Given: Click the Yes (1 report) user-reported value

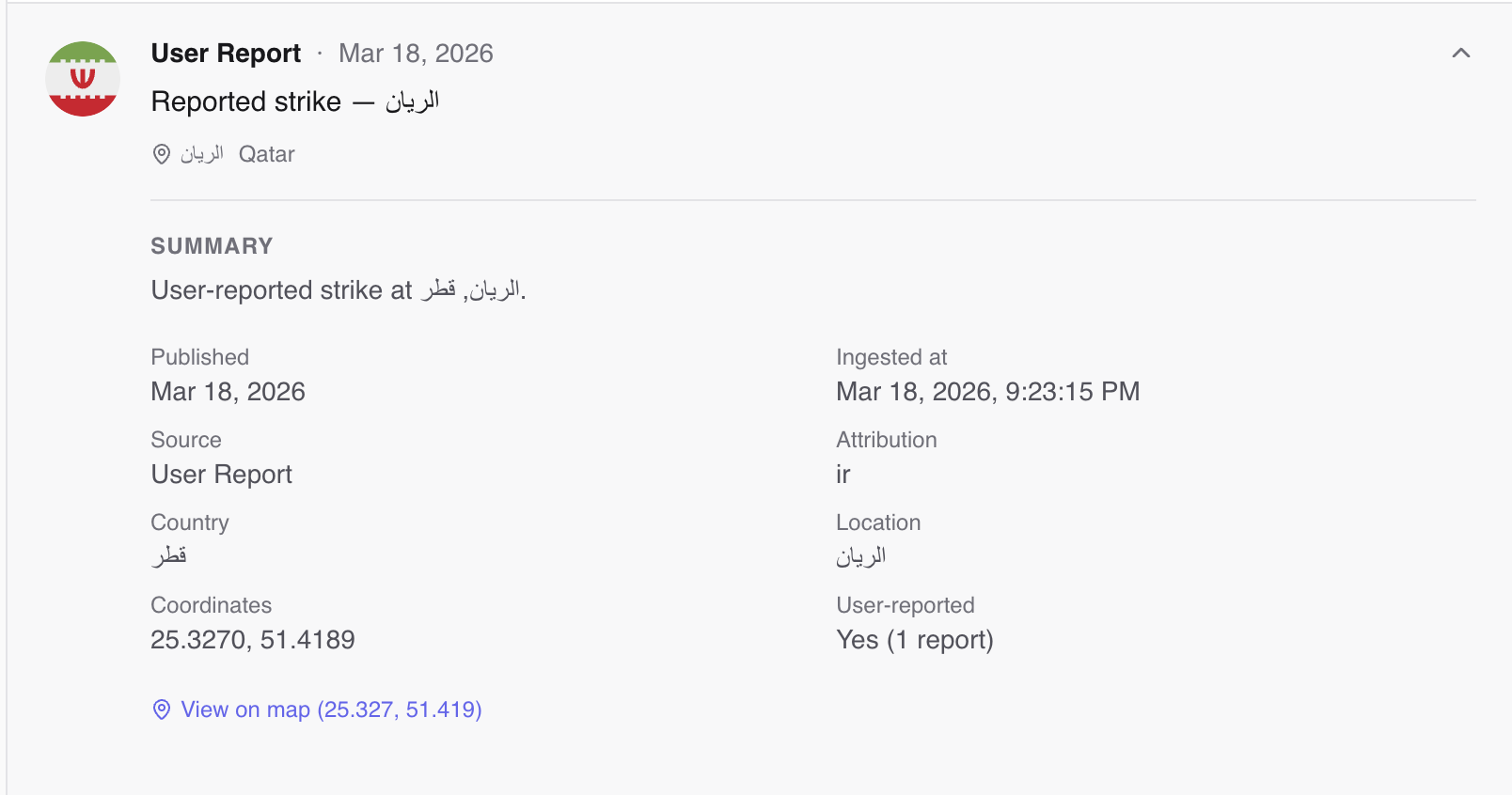Looking at the screenshot, I should click(x=915, y=640).
